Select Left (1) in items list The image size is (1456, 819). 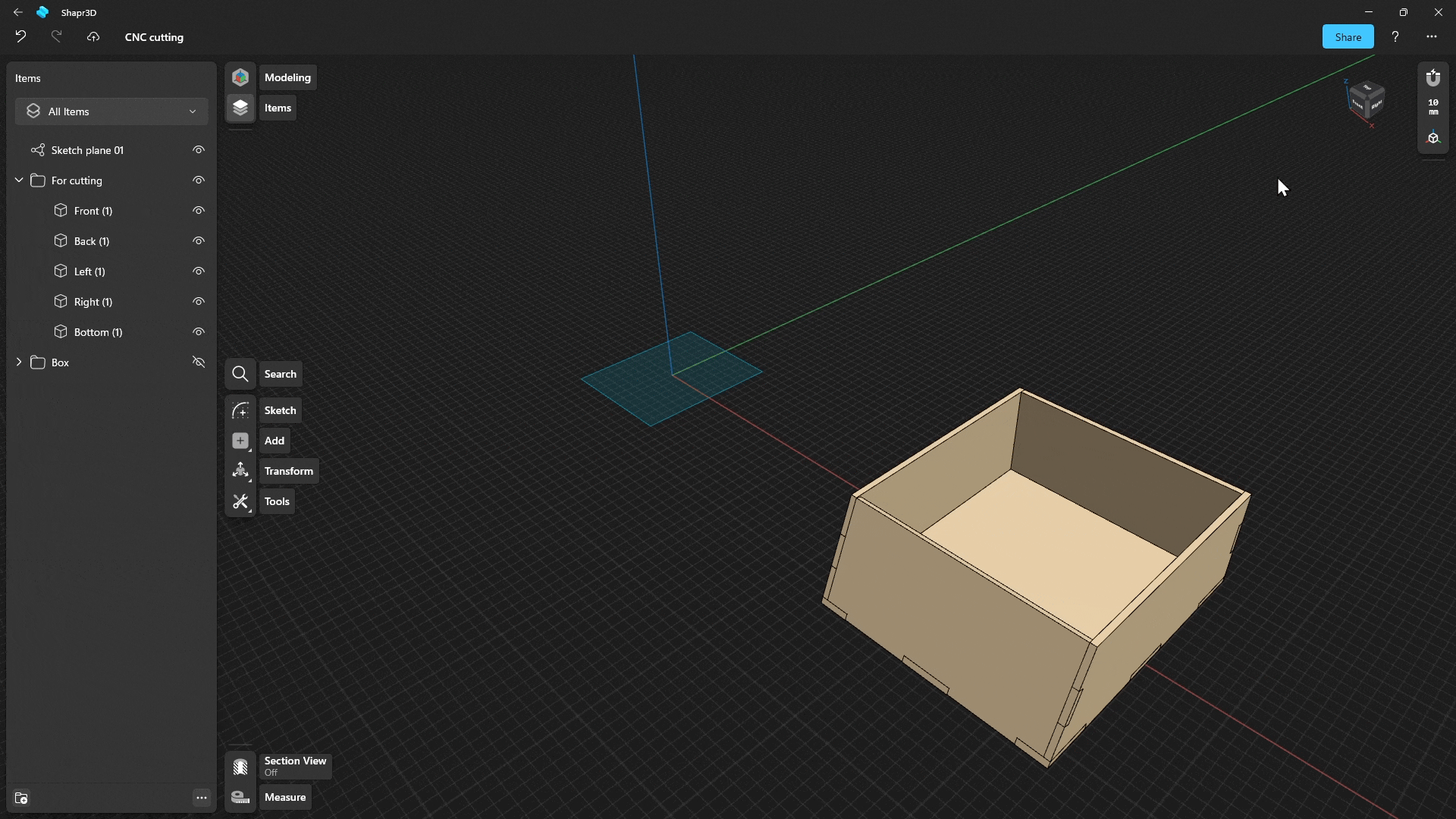(x=89, y=271)
